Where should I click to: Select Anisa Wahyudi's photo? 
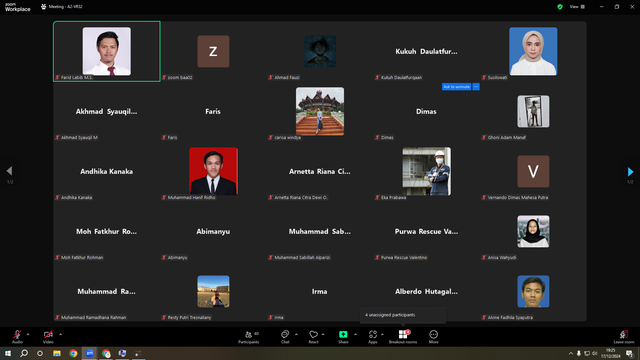533,231
